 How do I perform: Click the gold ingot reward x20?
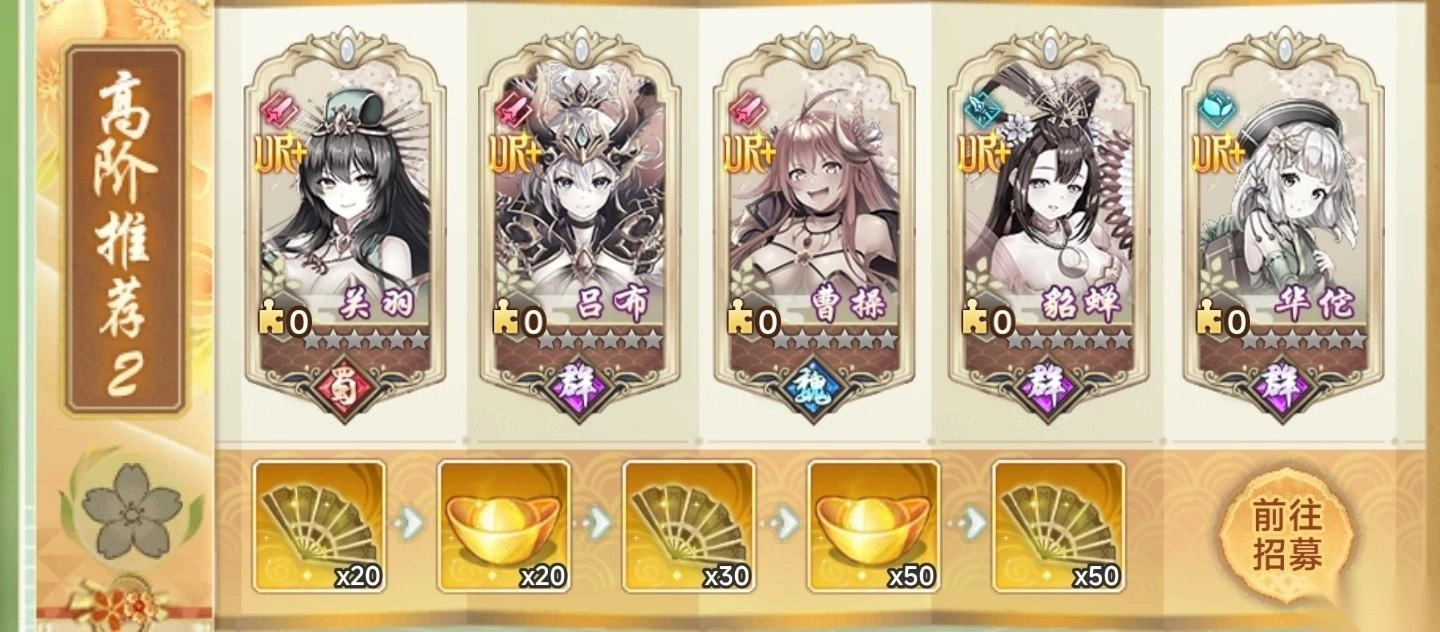click(504, 526)
